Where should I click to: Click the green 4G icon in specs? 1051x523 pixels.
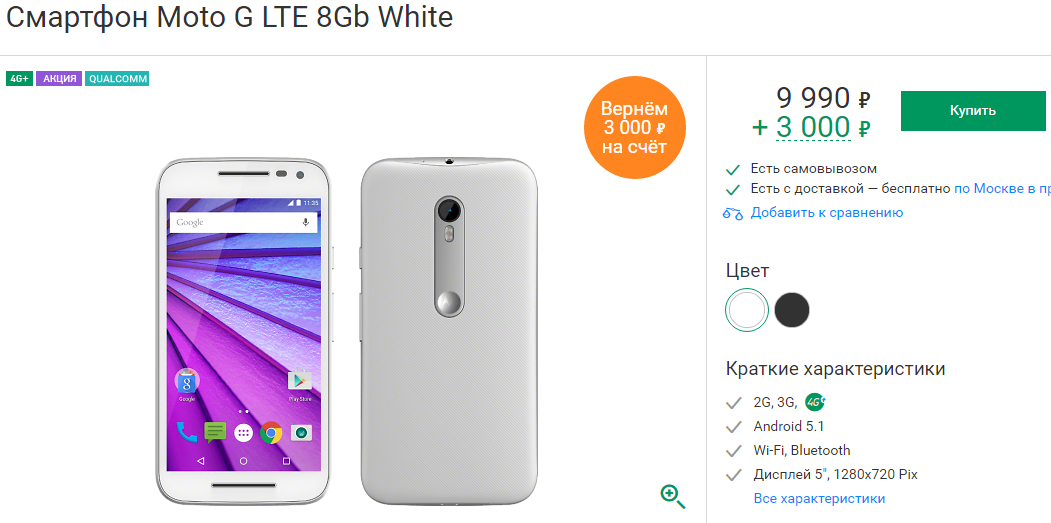(815, 402)
